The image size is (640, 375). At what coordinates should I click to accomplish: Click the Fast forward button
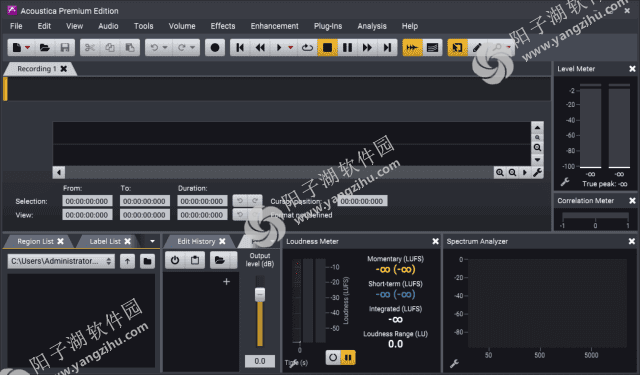(367, 48)
